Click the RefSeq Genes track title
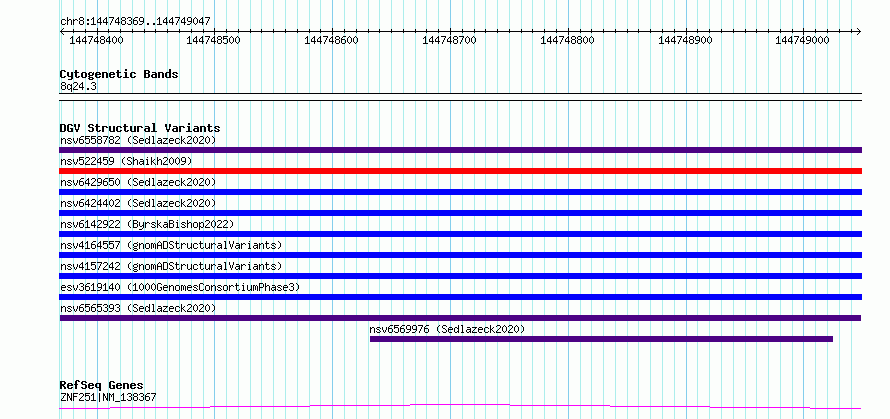Viewport: 890px width, 419px height. pos(102,386)
